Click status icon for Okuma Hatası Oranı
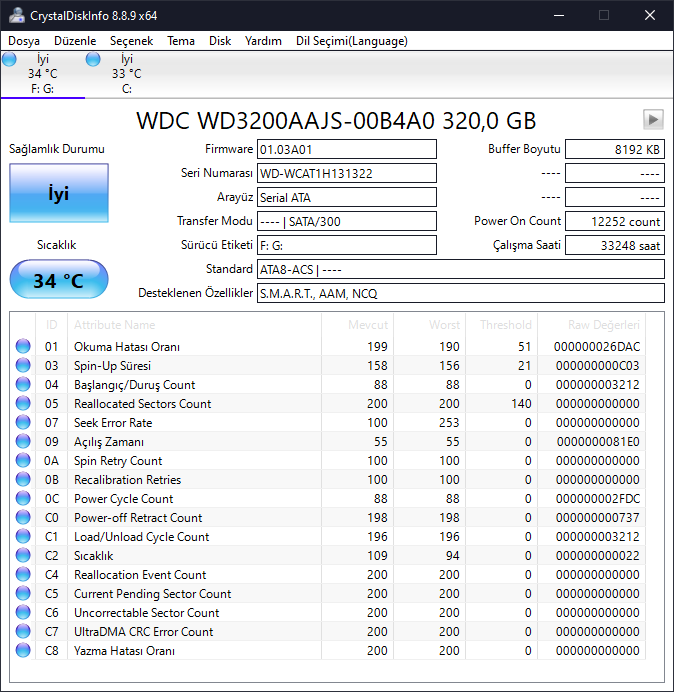674x692 pixels. click(x=23, y=346)
